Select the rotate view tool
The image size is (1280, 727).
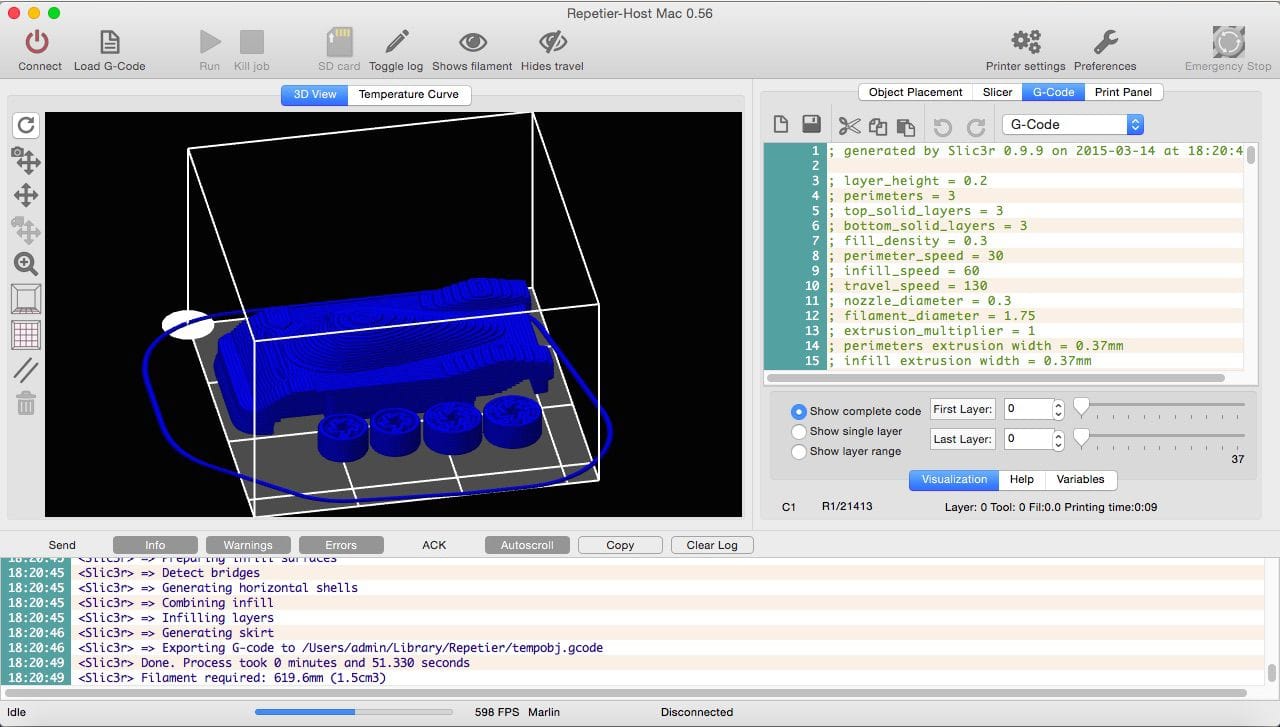click(26, 125)
